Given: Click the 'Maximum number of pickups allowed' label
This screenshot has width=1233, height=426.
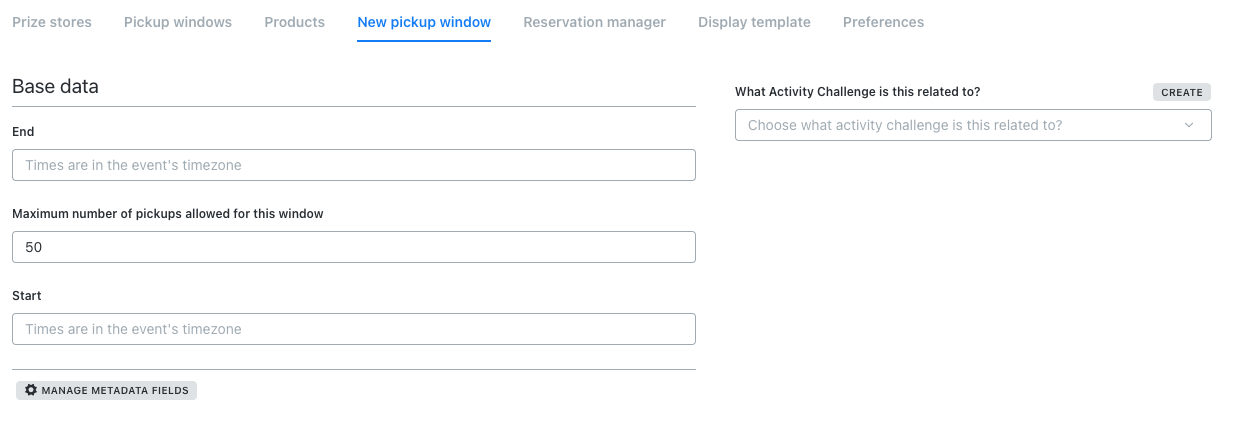Looking at the screenshot, I should (x=168, y=214).
